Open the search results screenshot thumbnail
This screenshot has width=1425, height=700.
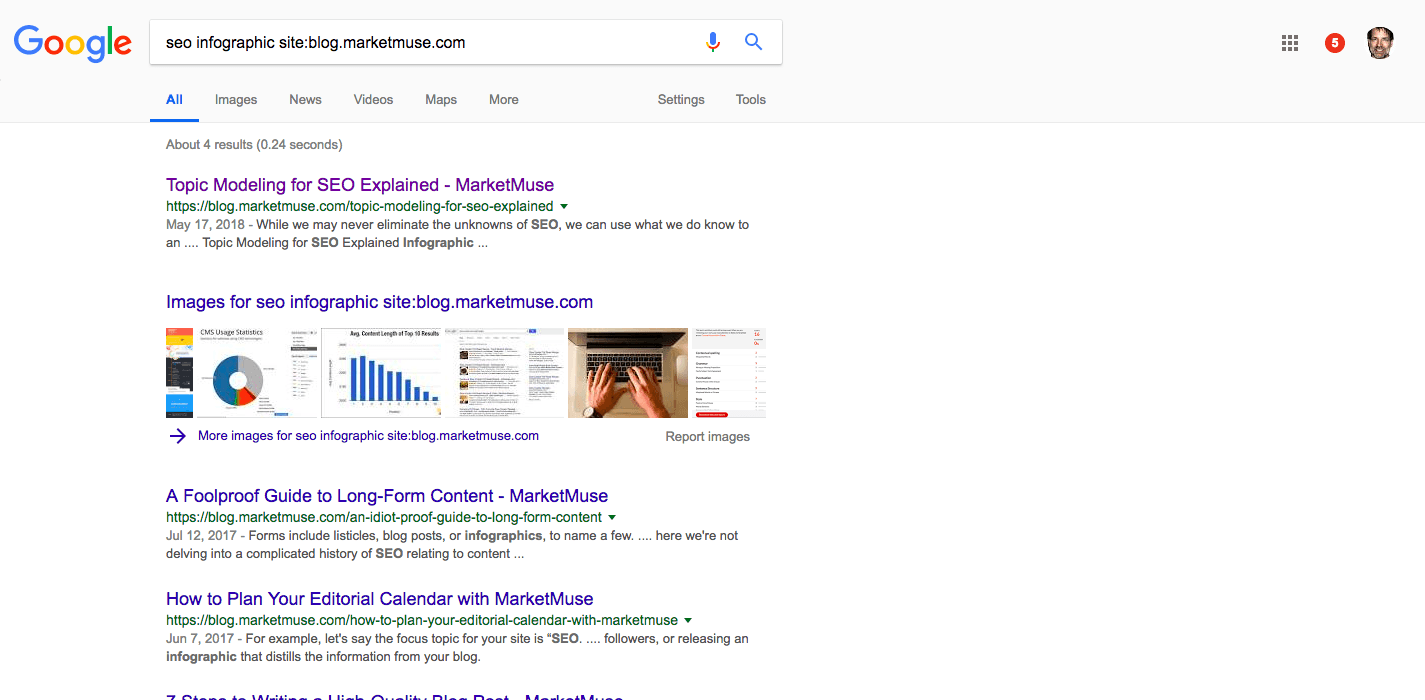(x=504, y=372)
